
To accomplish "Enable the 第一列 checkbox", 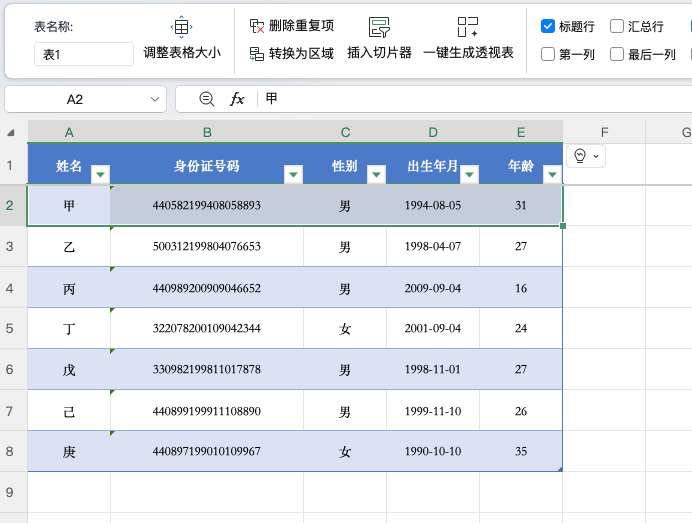I will coord(548,54).
